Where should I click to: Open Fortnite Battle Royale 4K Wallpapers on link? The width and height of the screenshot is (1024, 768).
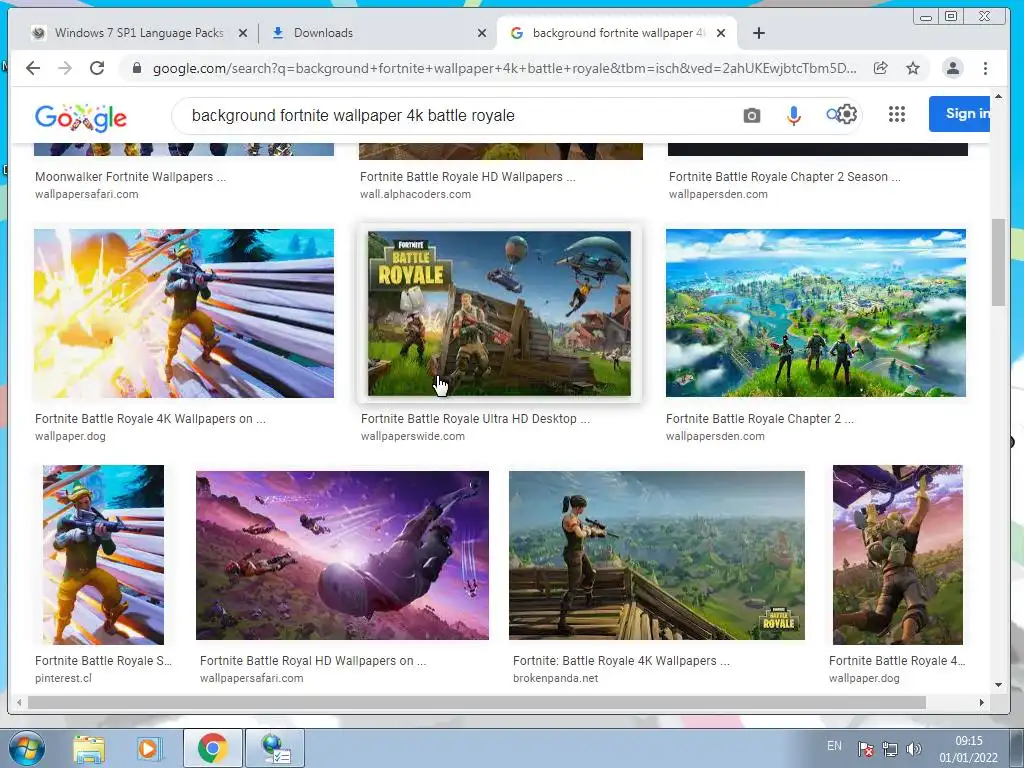tap(150, 419)
